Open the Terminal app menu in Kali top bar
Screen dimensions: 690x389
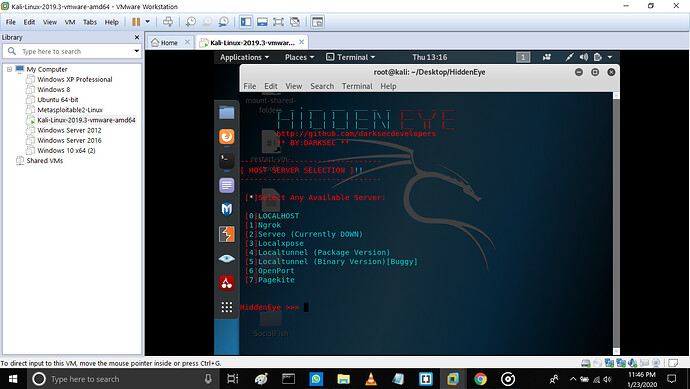[x=350, y=57]
